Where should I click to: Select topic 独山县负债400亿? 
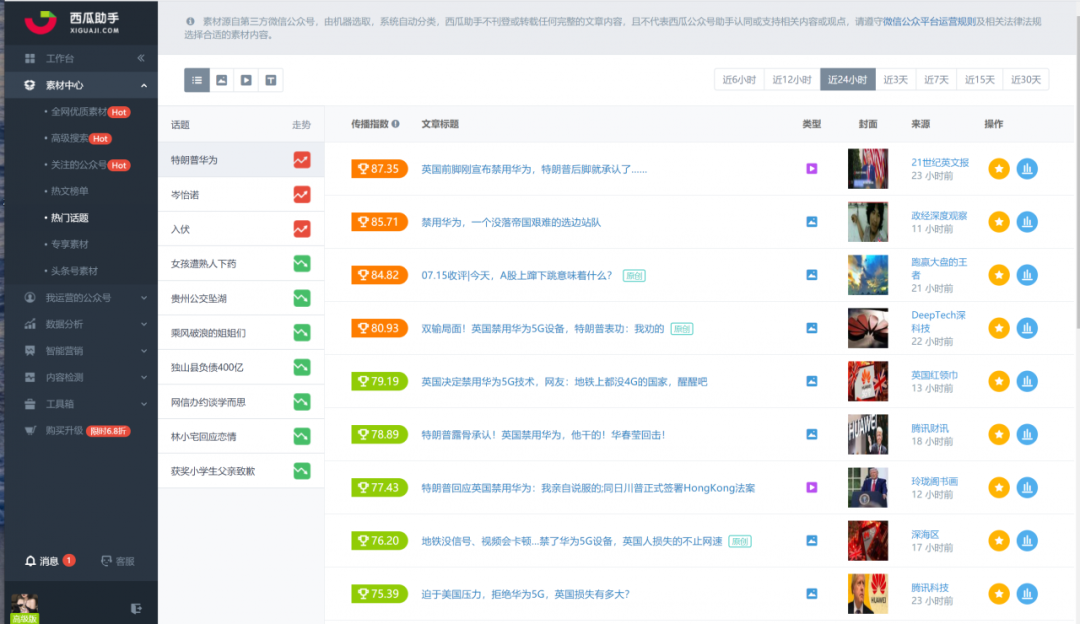207,367
